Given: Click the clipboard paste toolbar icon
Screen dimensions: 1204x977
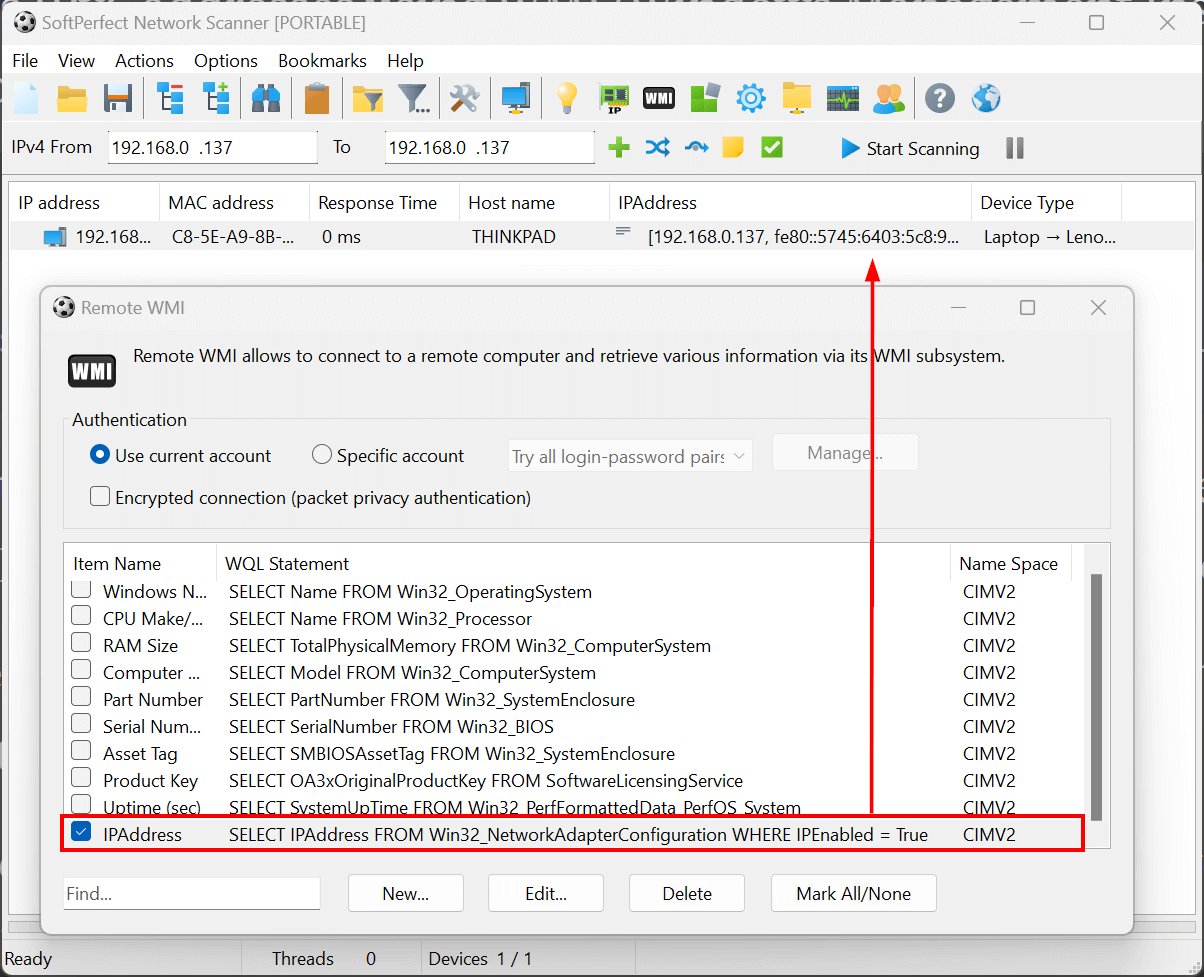Looking at the screenshot, I should click(317, 98).
